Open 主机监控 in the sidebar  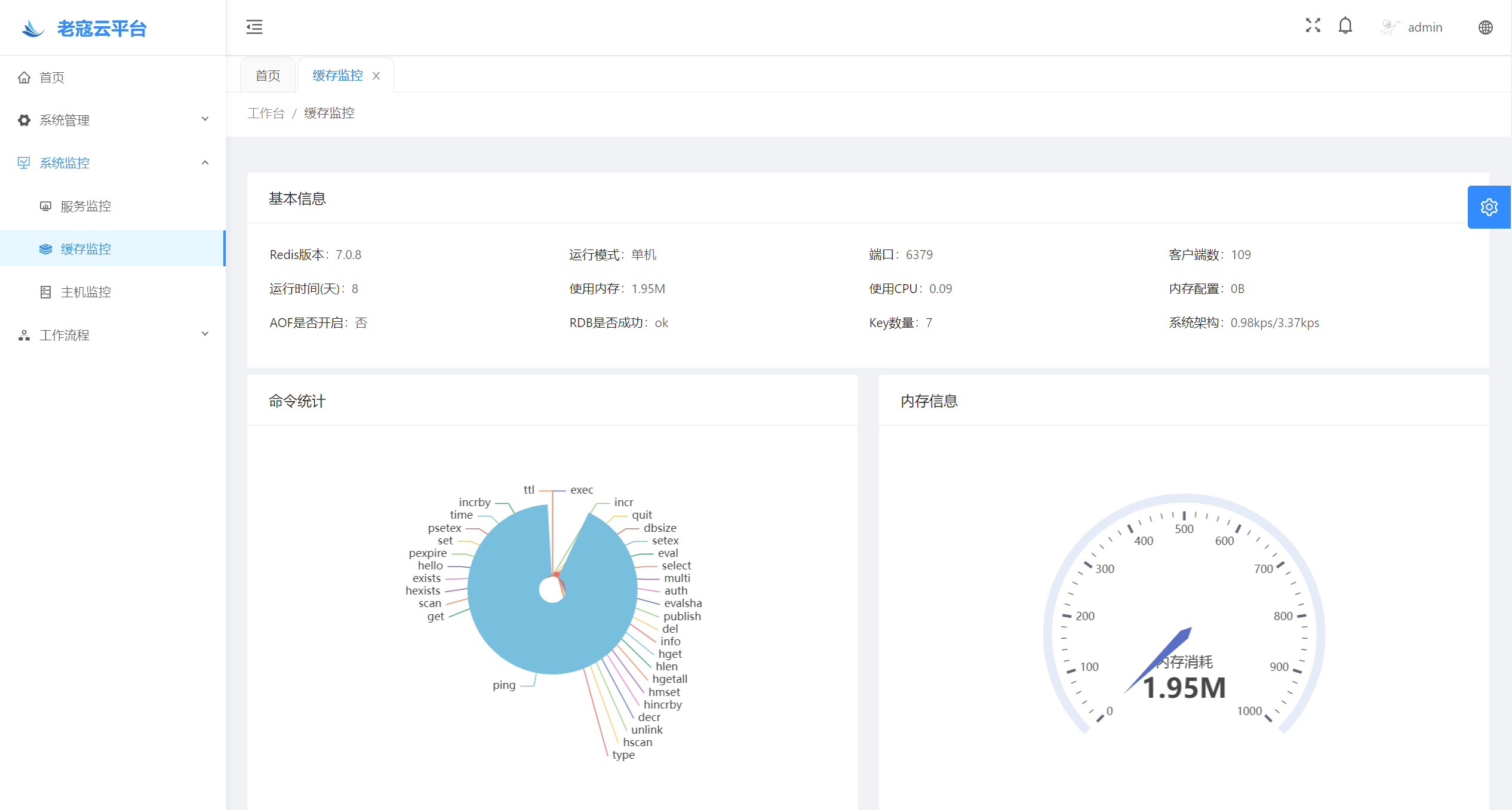click(x=85, y=292)
